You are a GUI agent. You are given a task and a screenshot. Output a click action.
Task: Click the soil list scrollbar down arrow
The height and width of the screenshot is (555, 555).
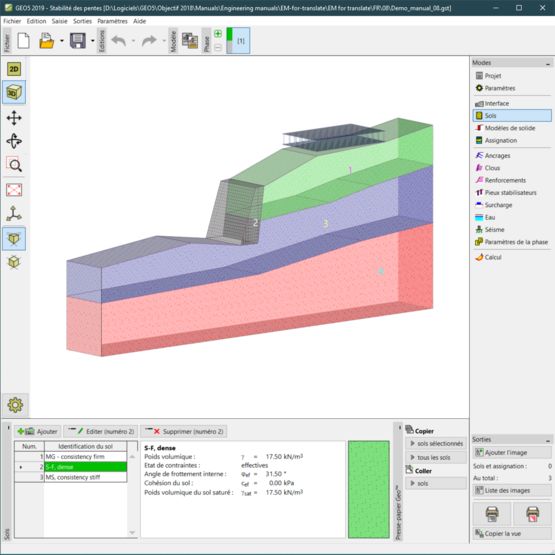coord(132,533)
